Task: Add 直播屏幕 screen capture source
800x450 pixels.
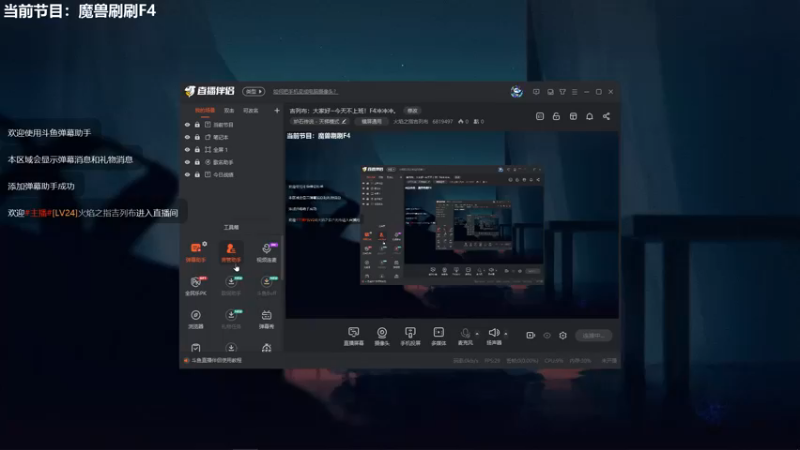Action: tap(354, 336)
